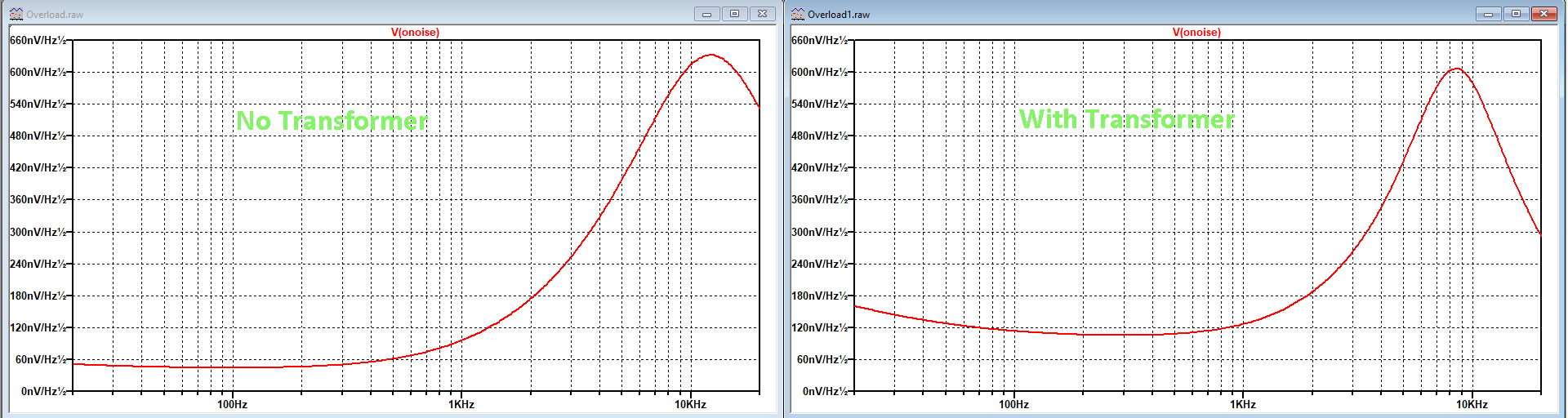The width and height of the screenshot is (1568, 418).
Task: Click 420nV/Hz½ axis label in Overload1.raw
Action: pos(819,167)
